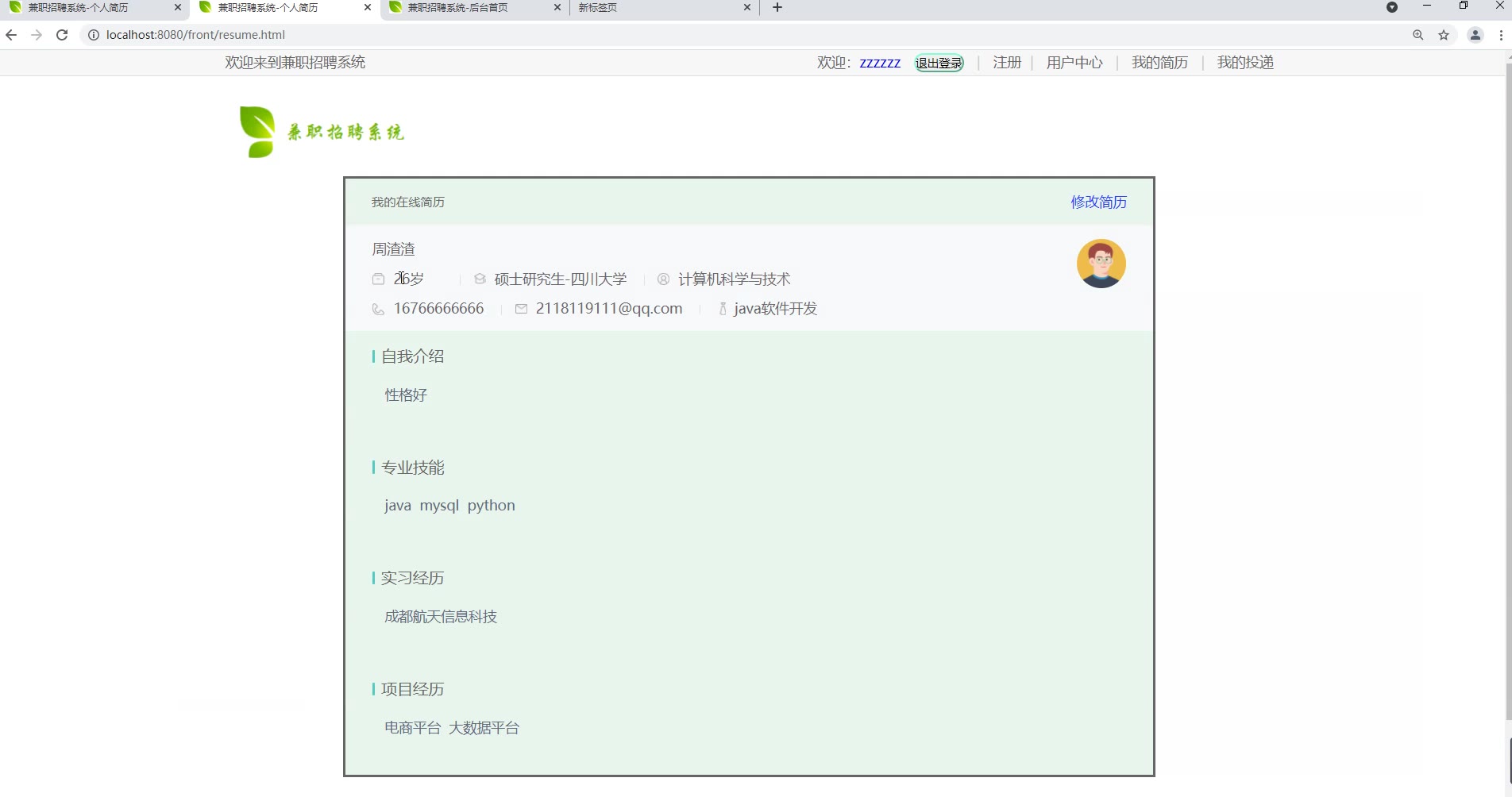Click the 欢迎来到兼职招聘系统 welcome text

[295, 63]
